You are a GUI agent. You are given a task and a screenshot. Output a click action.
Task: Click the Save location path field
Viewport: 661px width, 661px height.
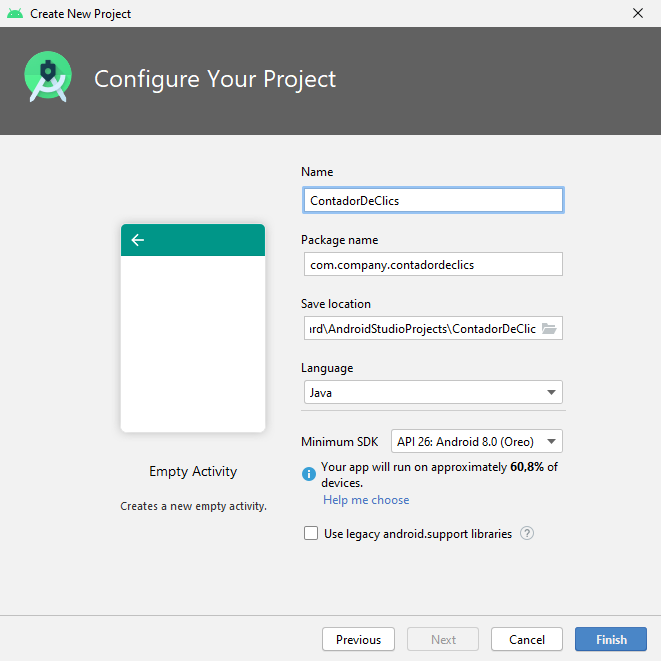click(420, 329)
